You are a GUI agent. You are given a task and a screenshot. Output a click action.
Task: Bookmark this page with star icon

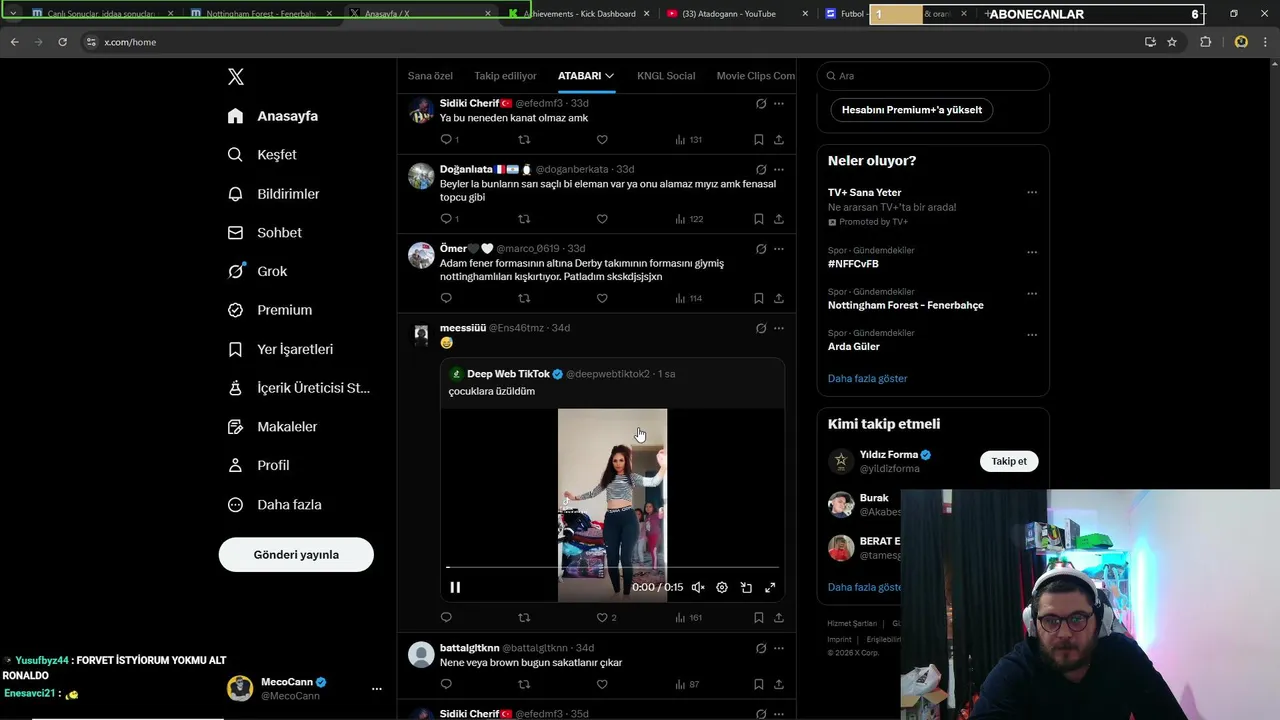tap(1172, 42)
